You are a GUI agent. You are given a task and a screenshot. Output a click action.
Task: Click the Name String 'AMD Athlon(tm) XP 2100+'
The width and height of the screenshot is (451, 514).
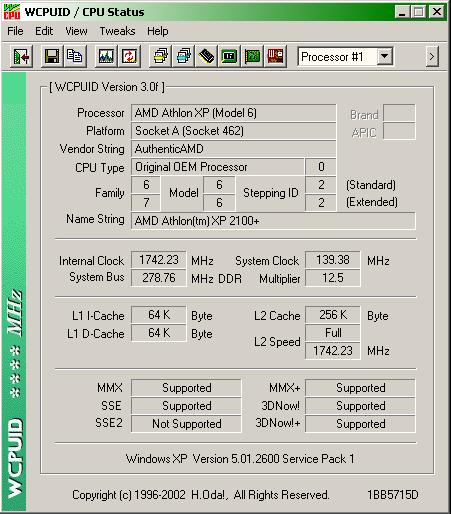(x=273, y=221)
